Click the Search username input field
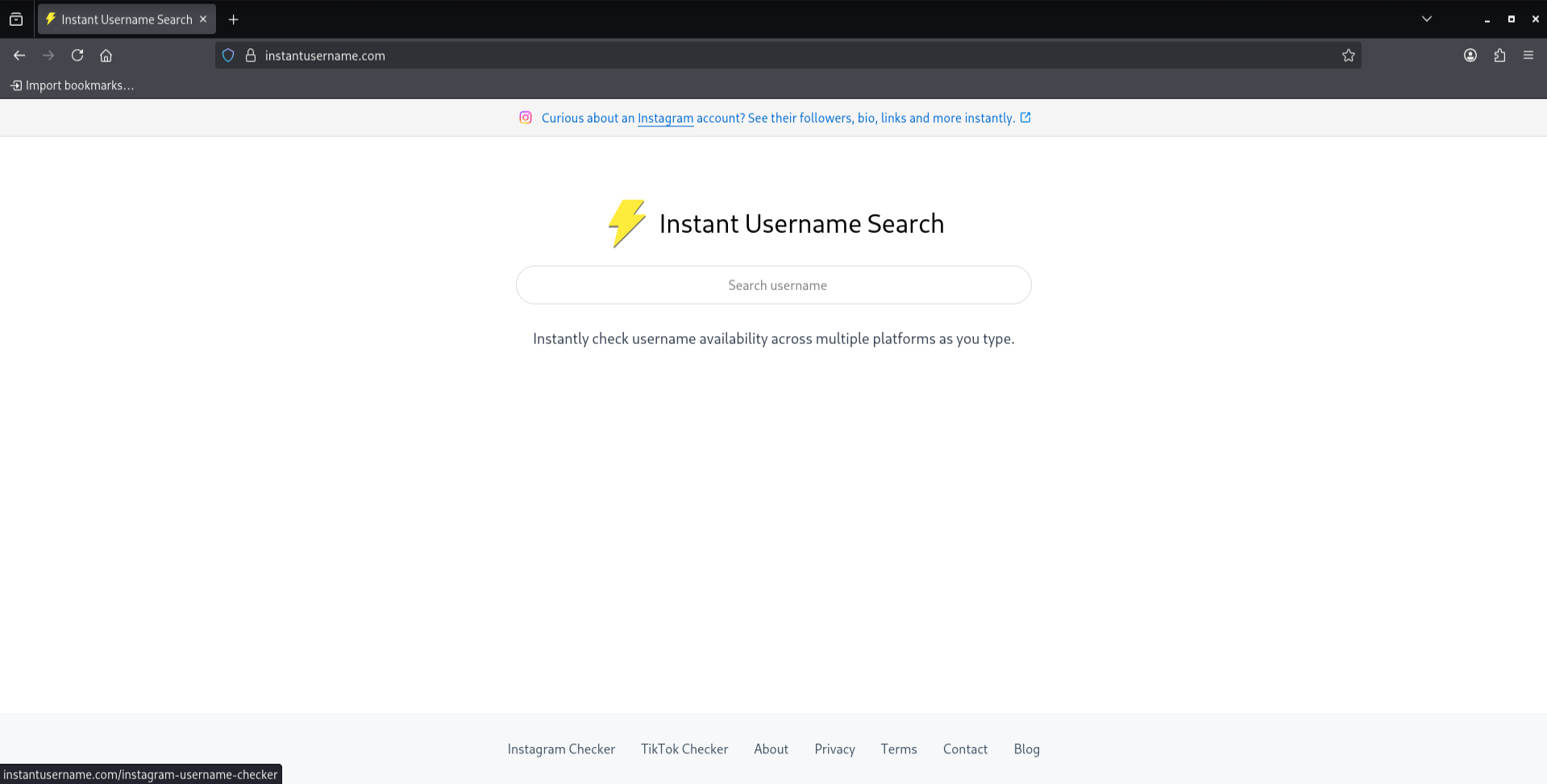This screenshot has height=784, width=1547. (774, 285)
